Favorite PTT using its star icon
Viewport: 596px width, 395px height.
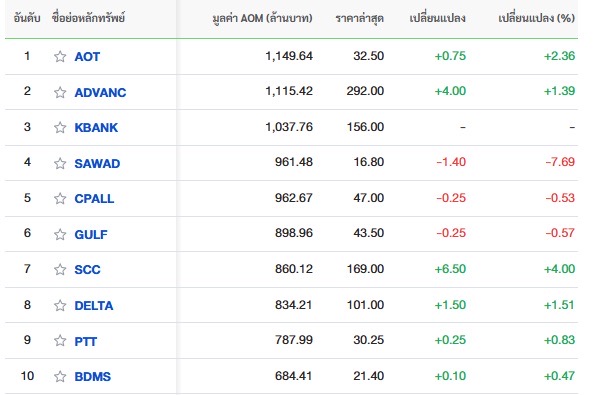tap(60, 341)
